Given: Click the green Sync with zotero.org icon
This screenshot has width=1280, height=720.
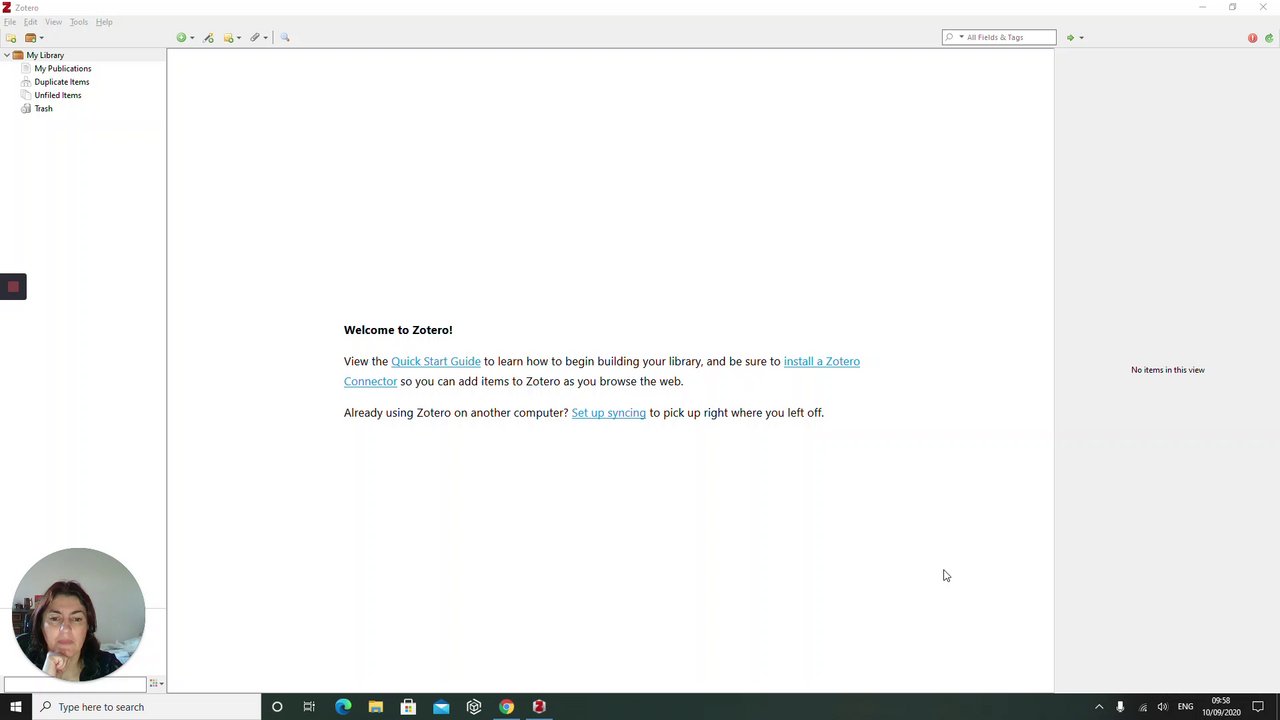Looking at the screenshot, I should (1269, 38).
